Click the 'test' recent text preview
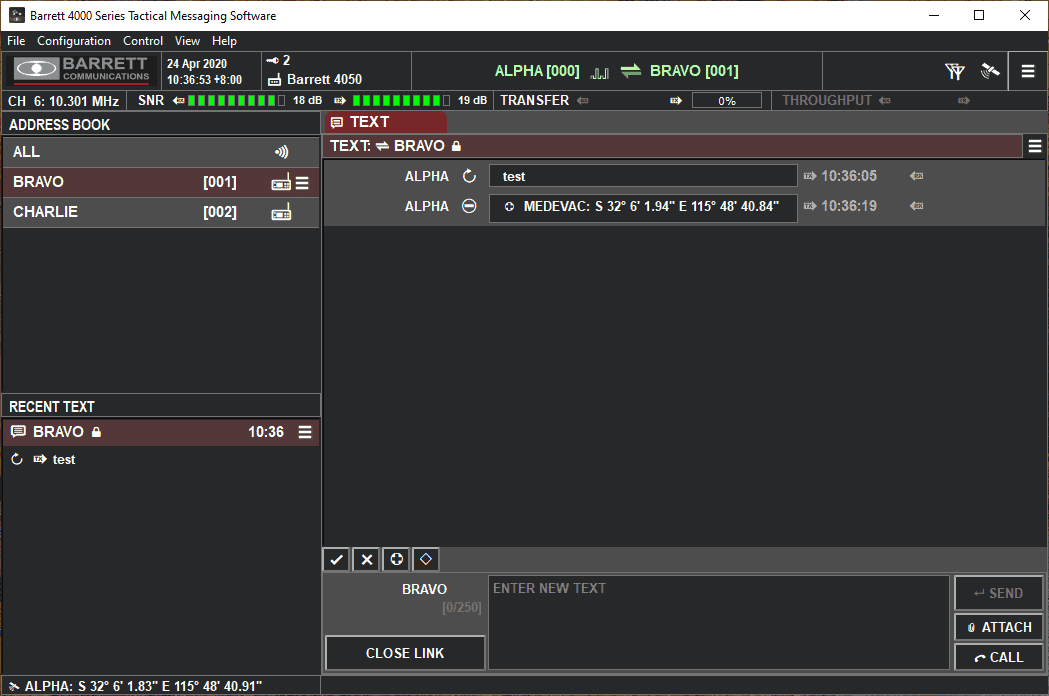1049x696 pixels. [64, 460]
